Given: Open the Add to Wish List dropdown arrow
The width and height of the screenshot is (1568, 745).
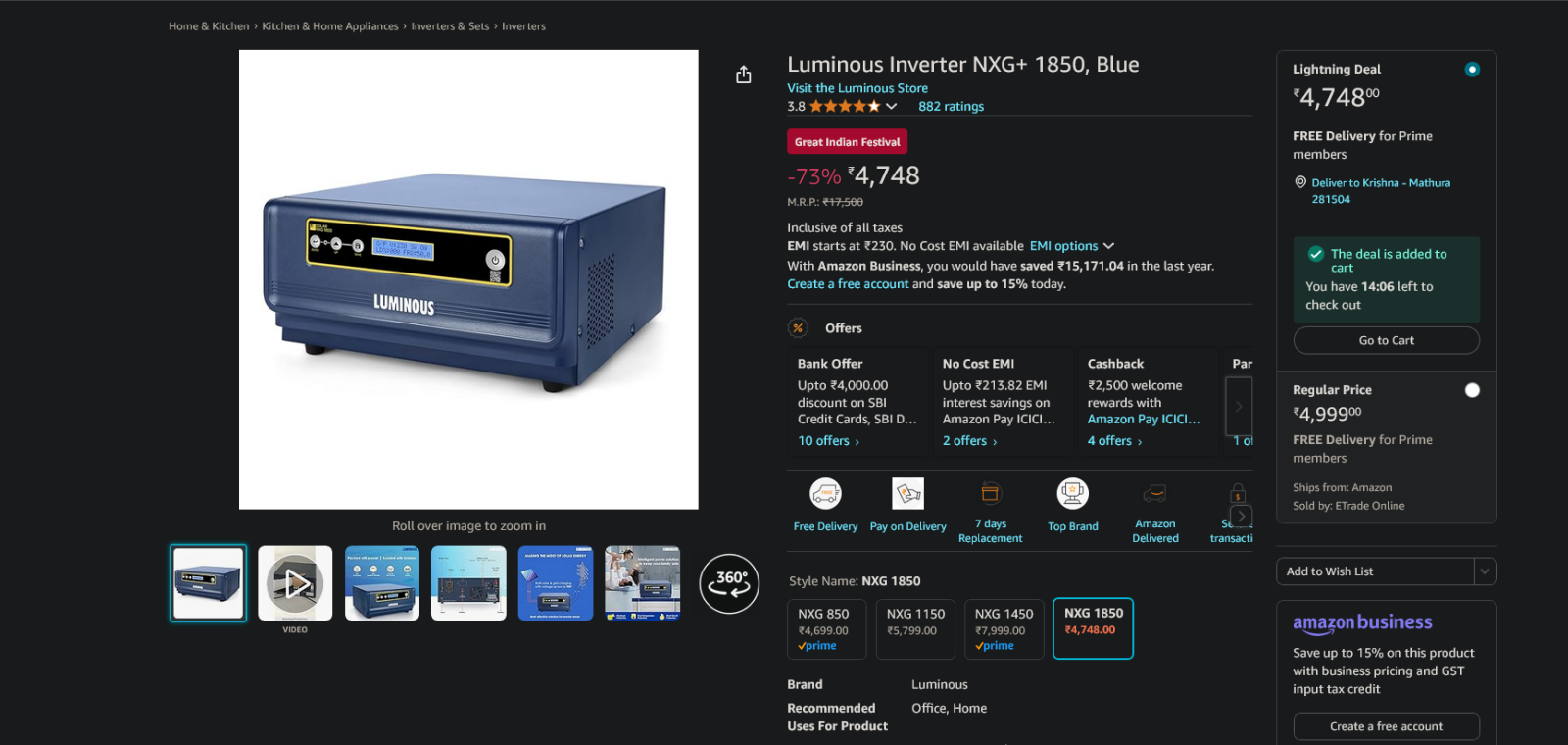Looking at the screenshot, I should click(x=1485, y=571).
